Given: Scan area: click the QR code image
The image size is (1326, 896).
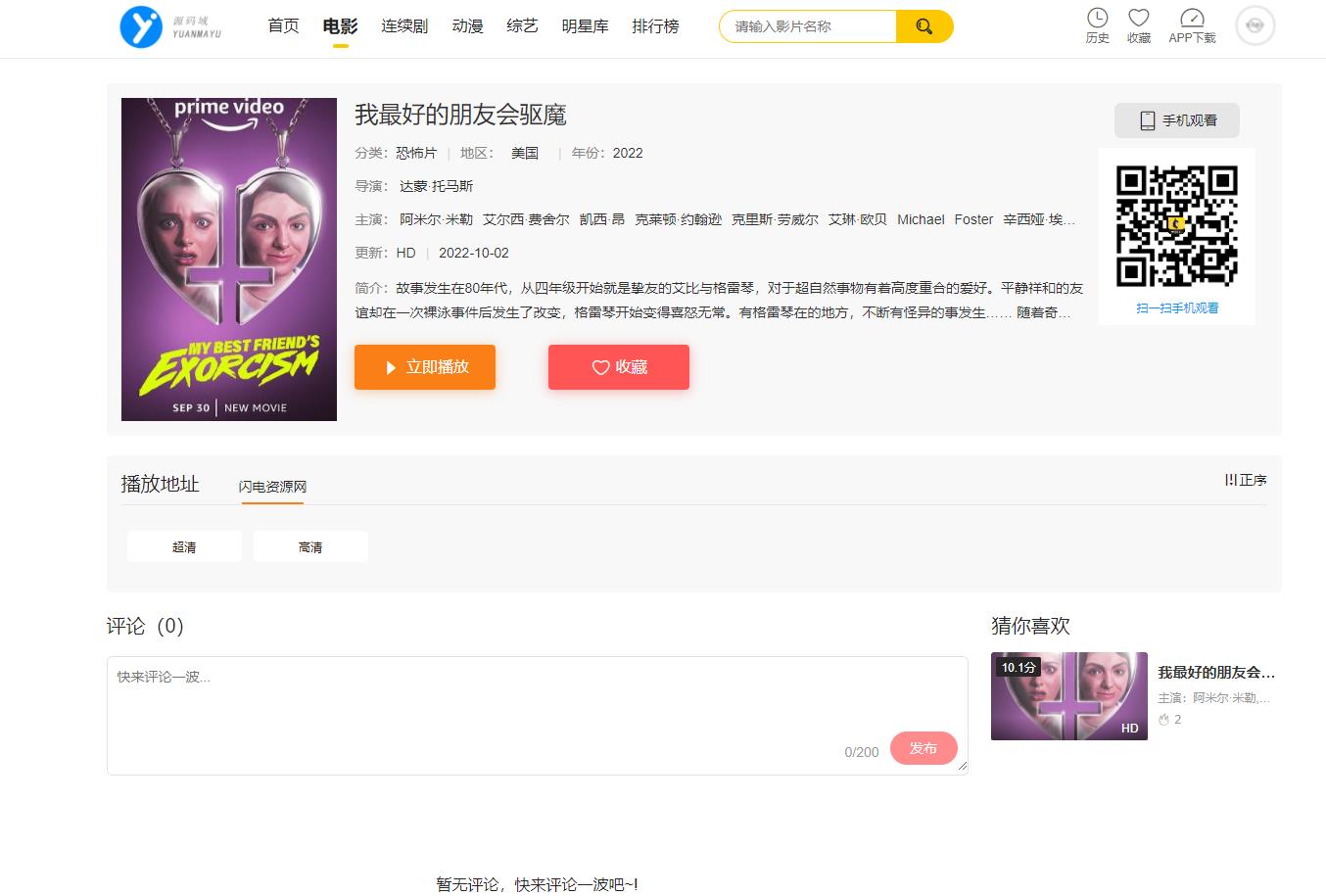Looking at the screenshot, I should click(x=1177, y=226).
